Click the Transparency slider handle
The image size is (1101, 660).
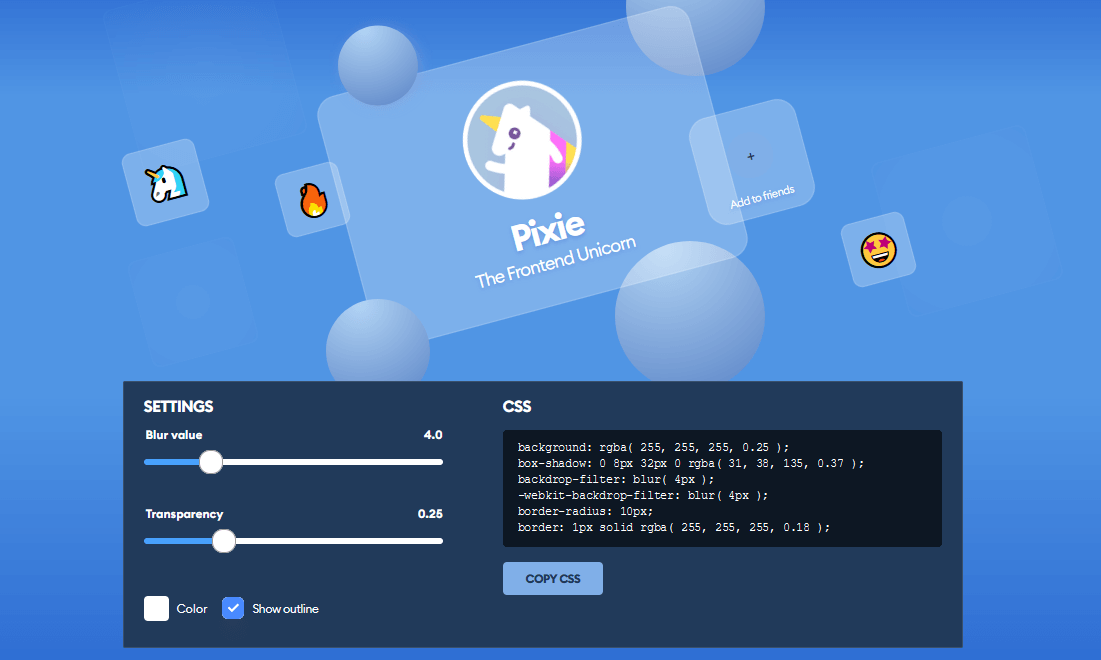tap(223, 541)
